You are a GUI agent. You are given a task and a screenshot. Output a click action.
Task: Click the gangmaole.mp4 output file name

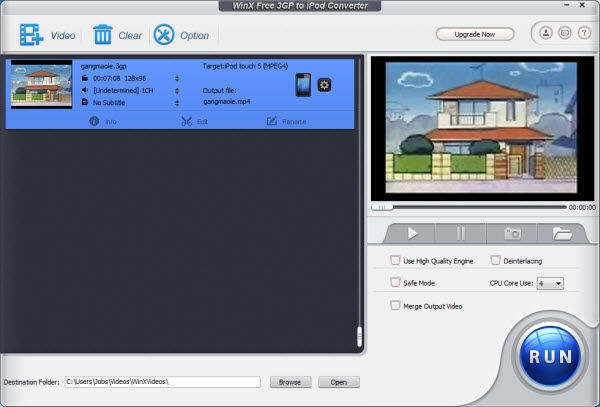(227, 102)
